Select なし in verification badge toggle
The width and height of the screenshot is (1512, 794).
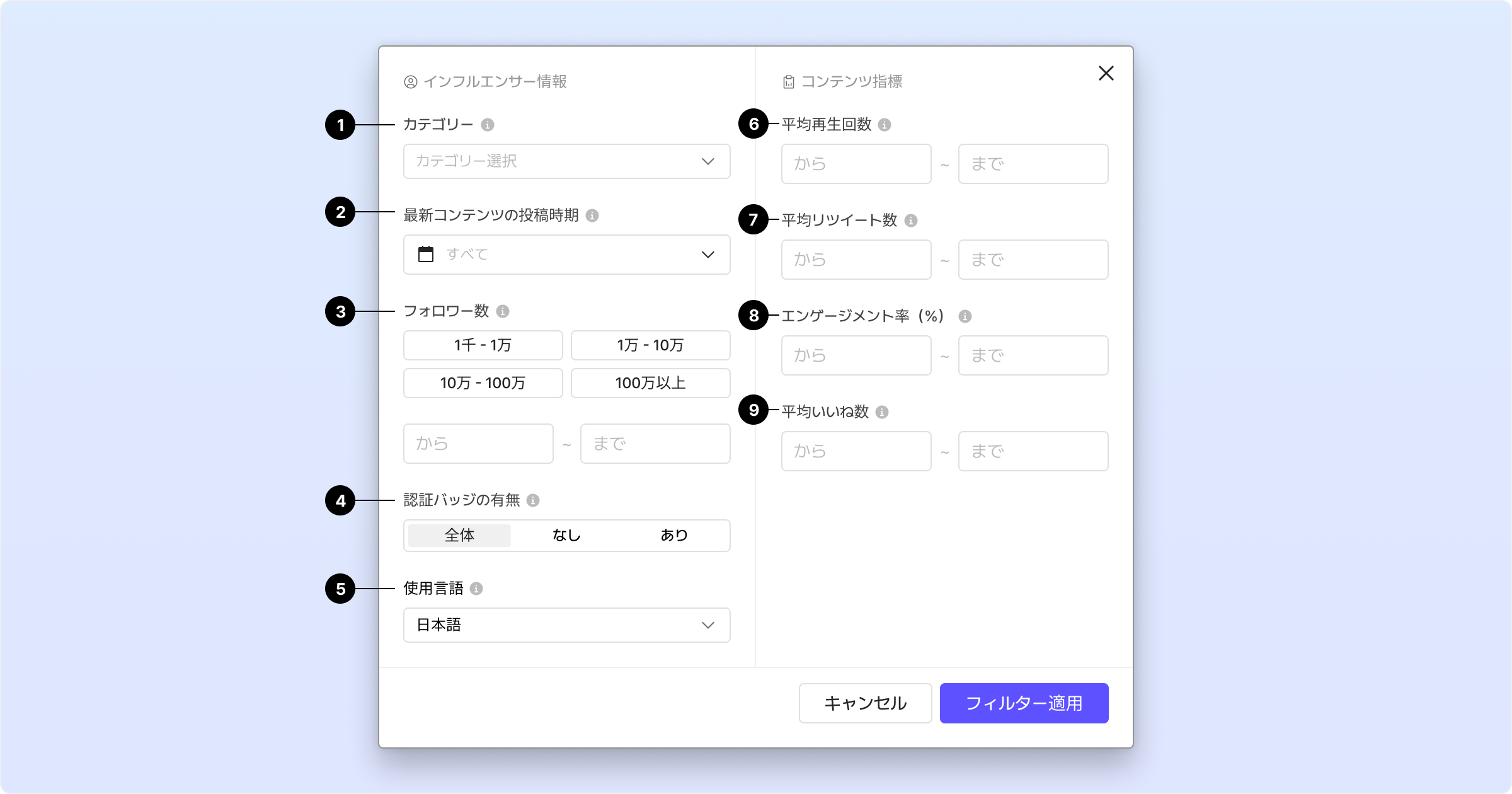pos(566,536)
